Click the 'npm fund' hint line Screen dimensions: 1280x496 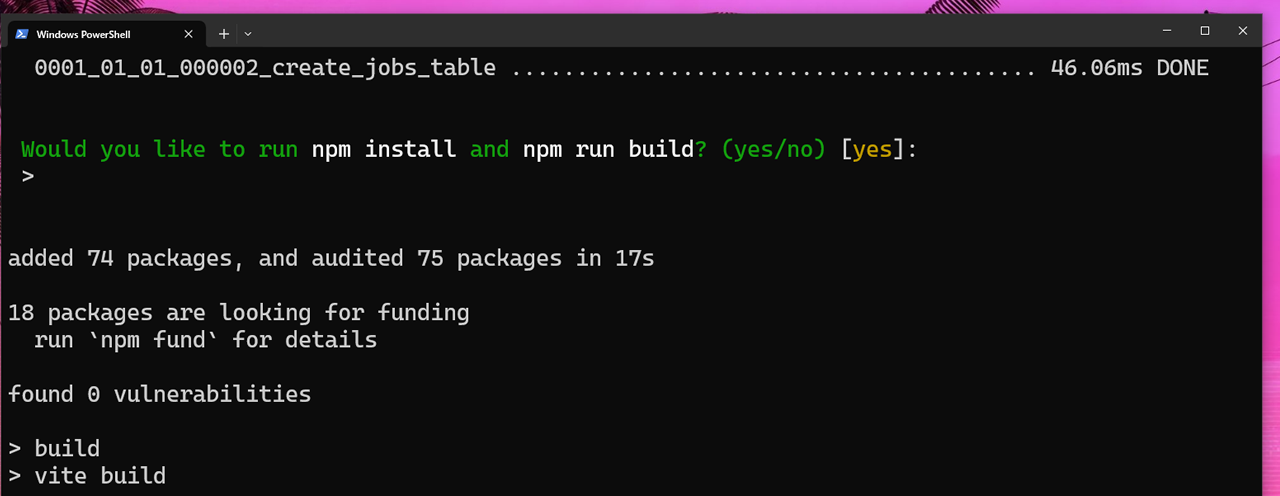[205, 340]
